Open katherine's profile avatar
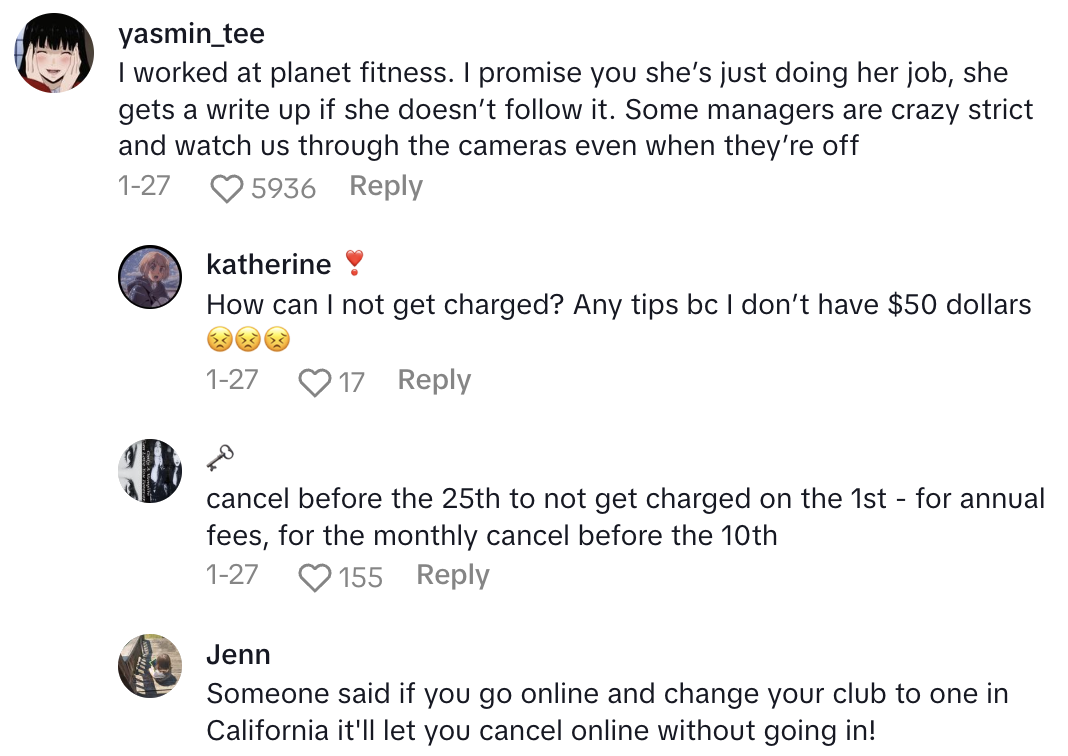Viewport: 1068px width, 756px height. pyautogui.click(x=150, y=276)
